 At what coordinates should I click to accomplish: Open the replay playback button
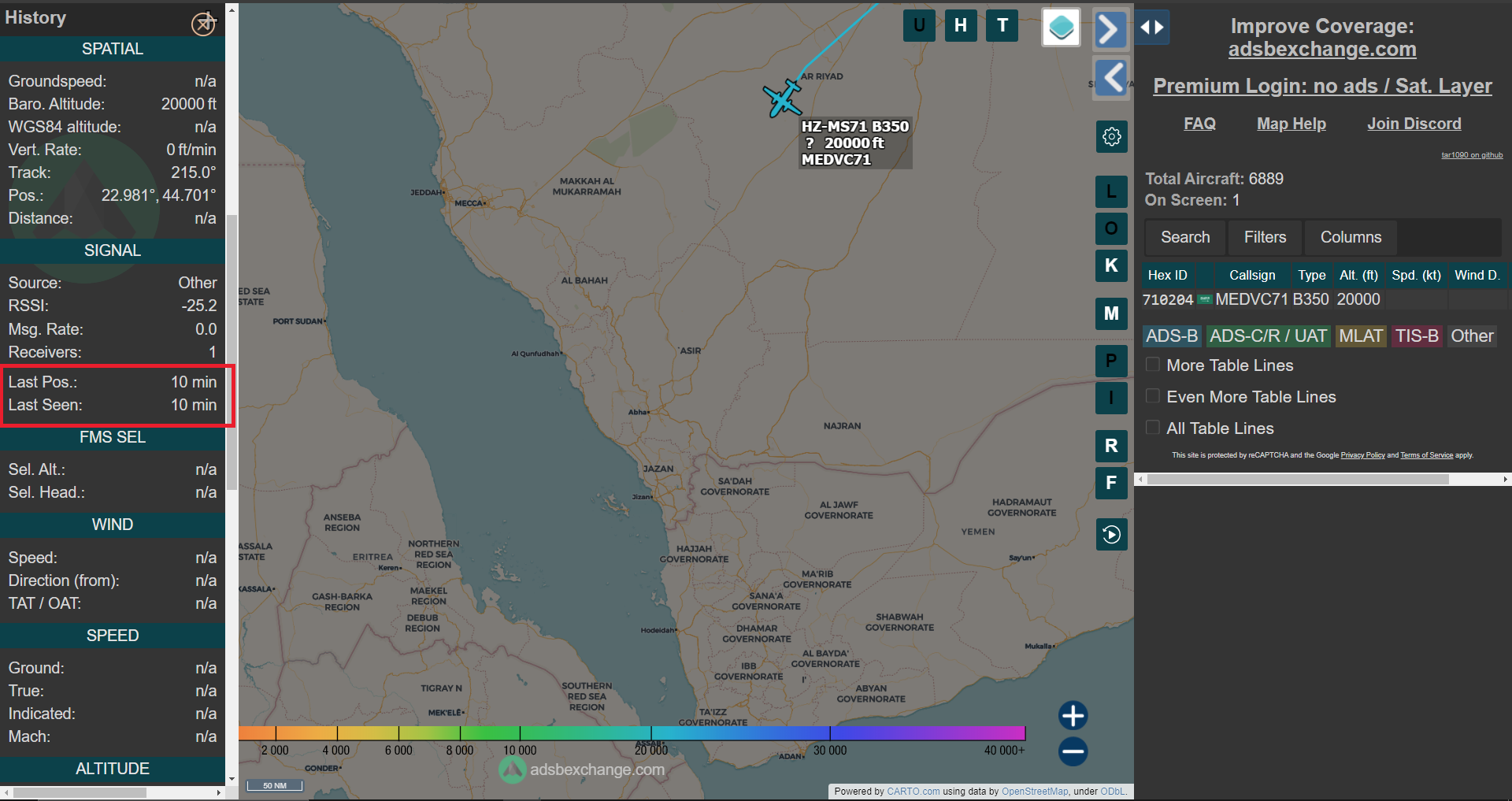[x=1112, y=535]
